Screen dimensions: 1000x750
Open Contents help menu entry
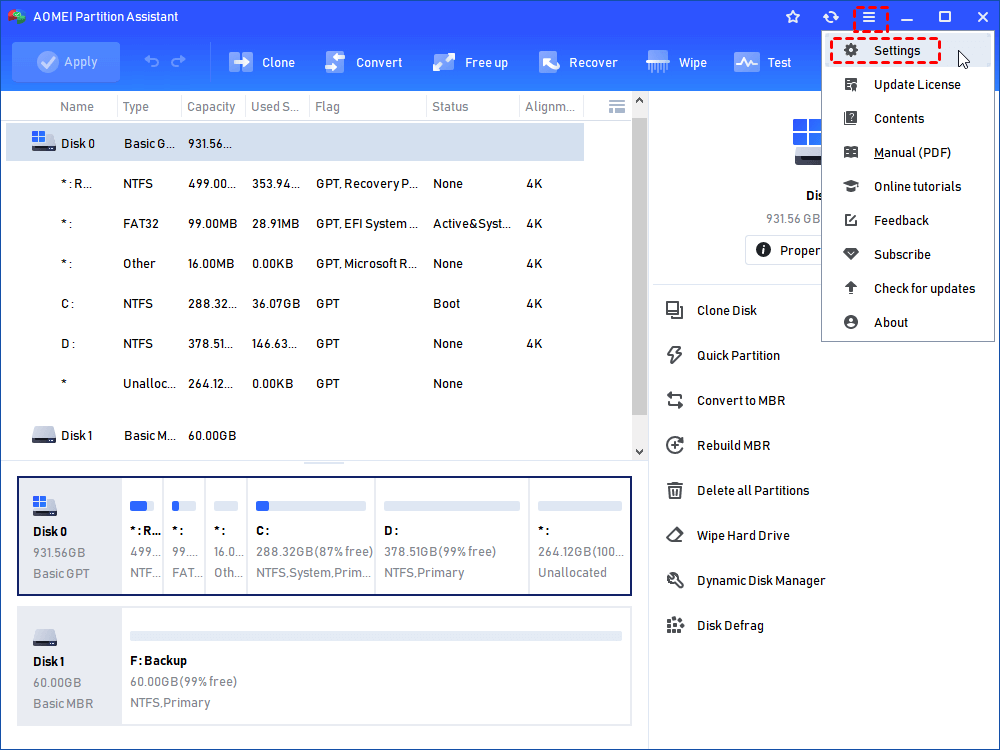[x=908, y=118]
